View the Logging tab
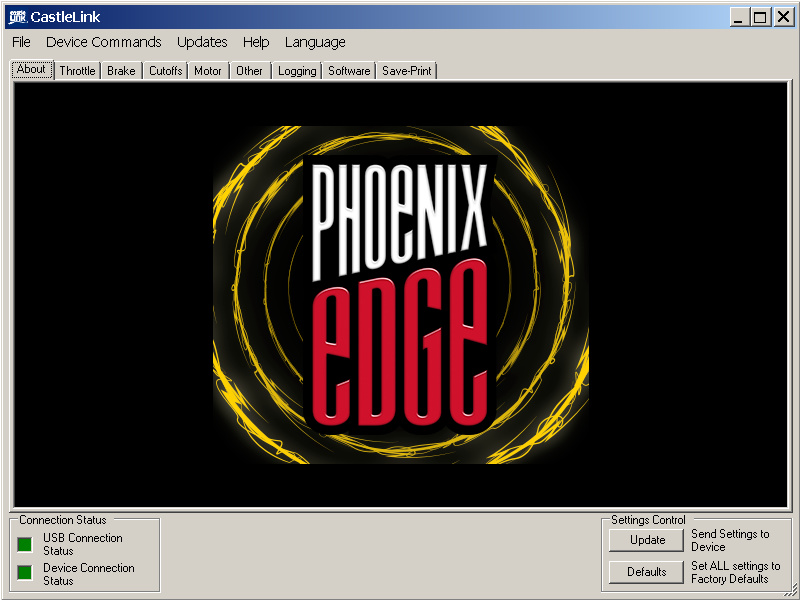Image resolution: width=800 pixels, height=600 pixels. [x=297, y=71]
